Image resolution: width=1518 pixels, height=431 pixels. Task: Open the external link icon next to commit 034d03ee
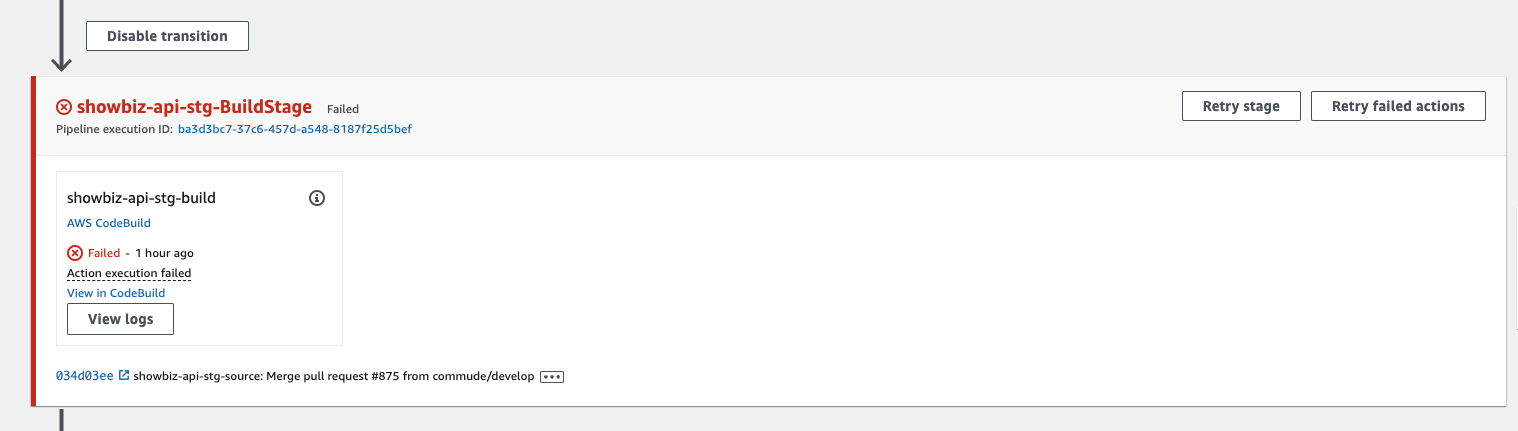point(124,376)
